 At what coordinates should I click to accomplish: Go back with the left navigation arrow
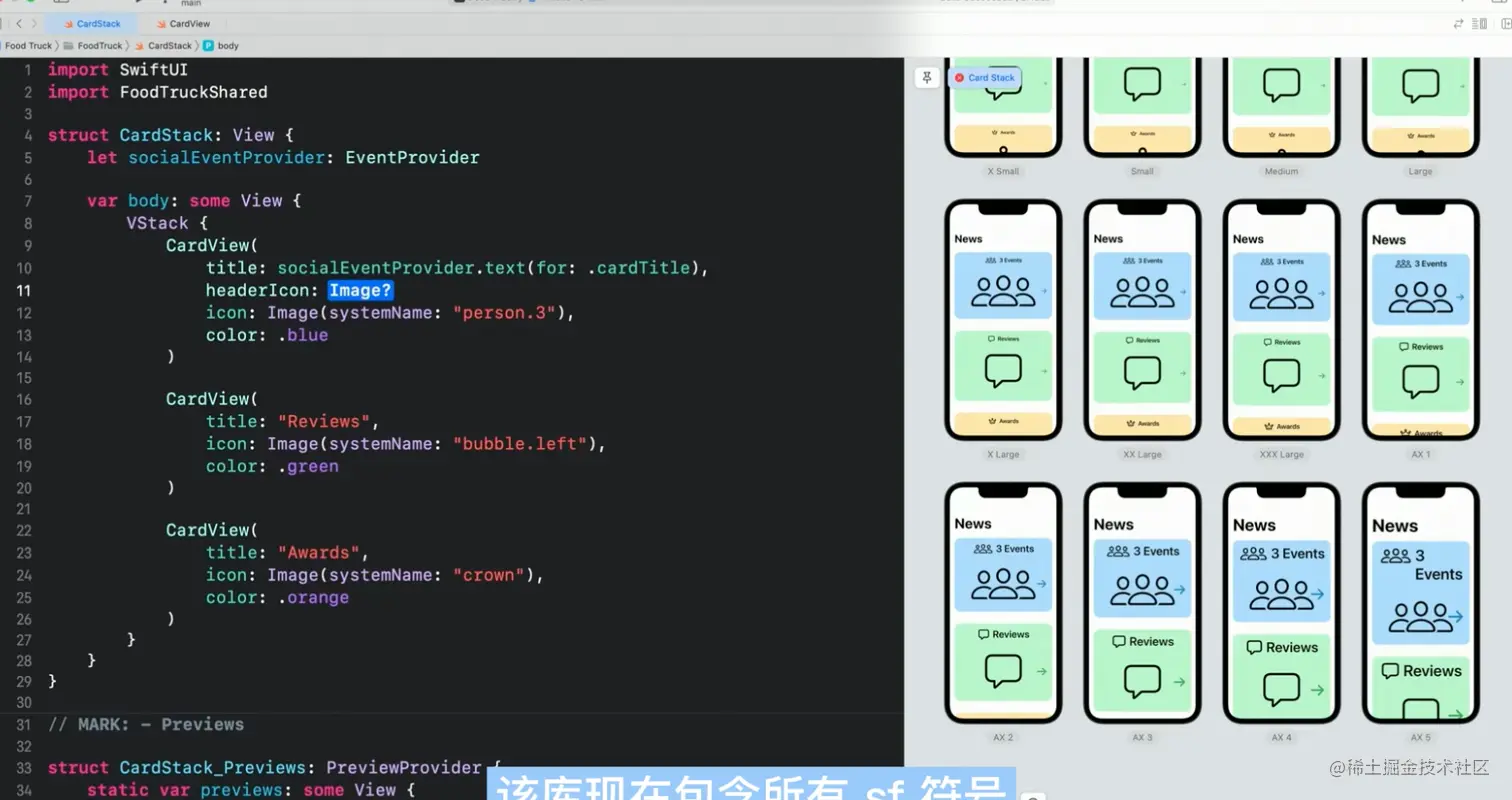click(x=19, y=23)
